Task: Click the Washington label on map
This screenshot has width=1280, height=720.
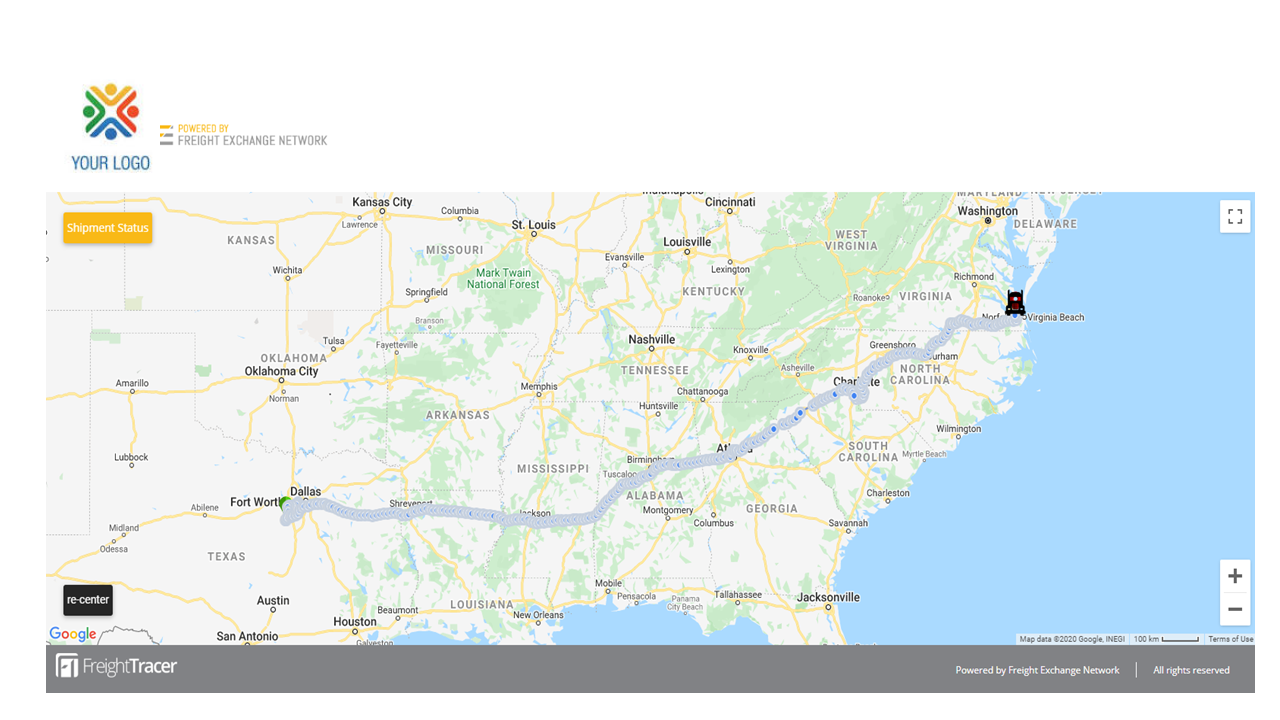Action: (987, 211)
